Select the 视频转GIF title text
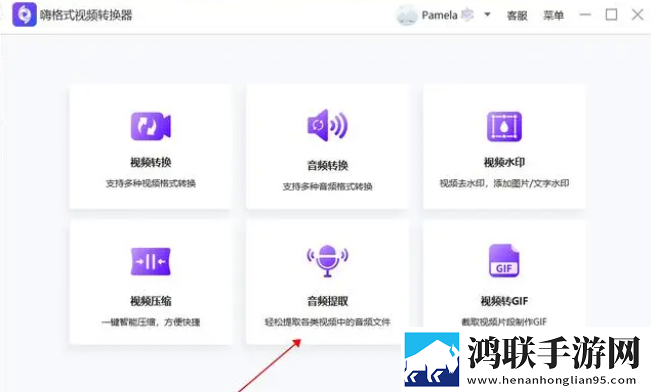The width and height of the screenshot is (651, 392). [x=504, y=301]
